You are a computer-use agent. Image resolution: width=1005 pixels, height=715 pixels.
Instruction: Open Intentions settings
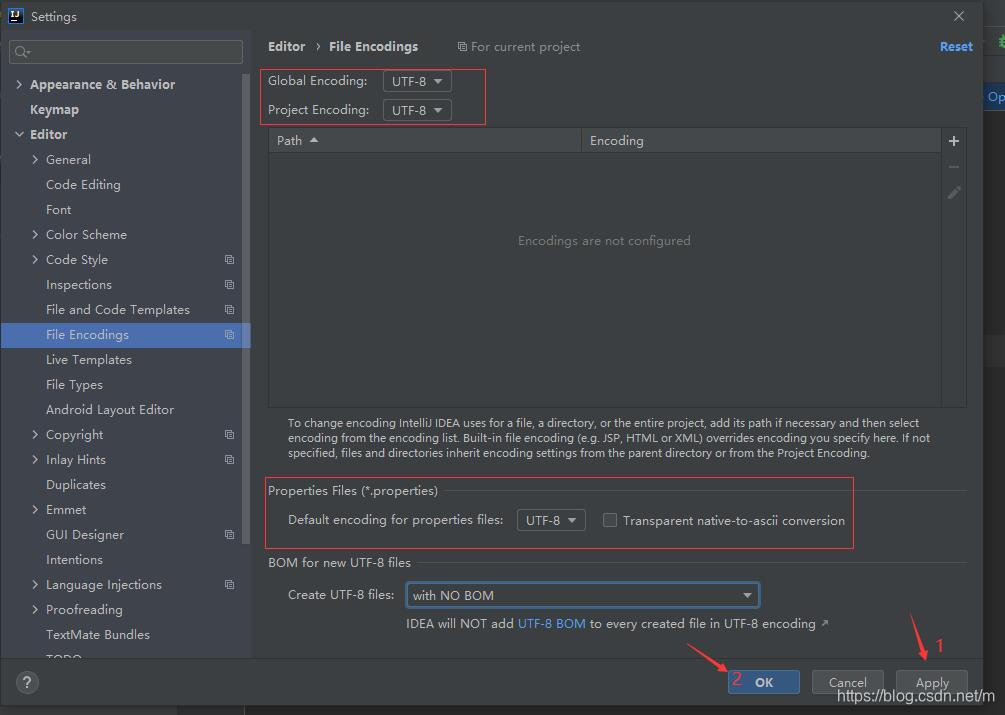pos(74,559)
